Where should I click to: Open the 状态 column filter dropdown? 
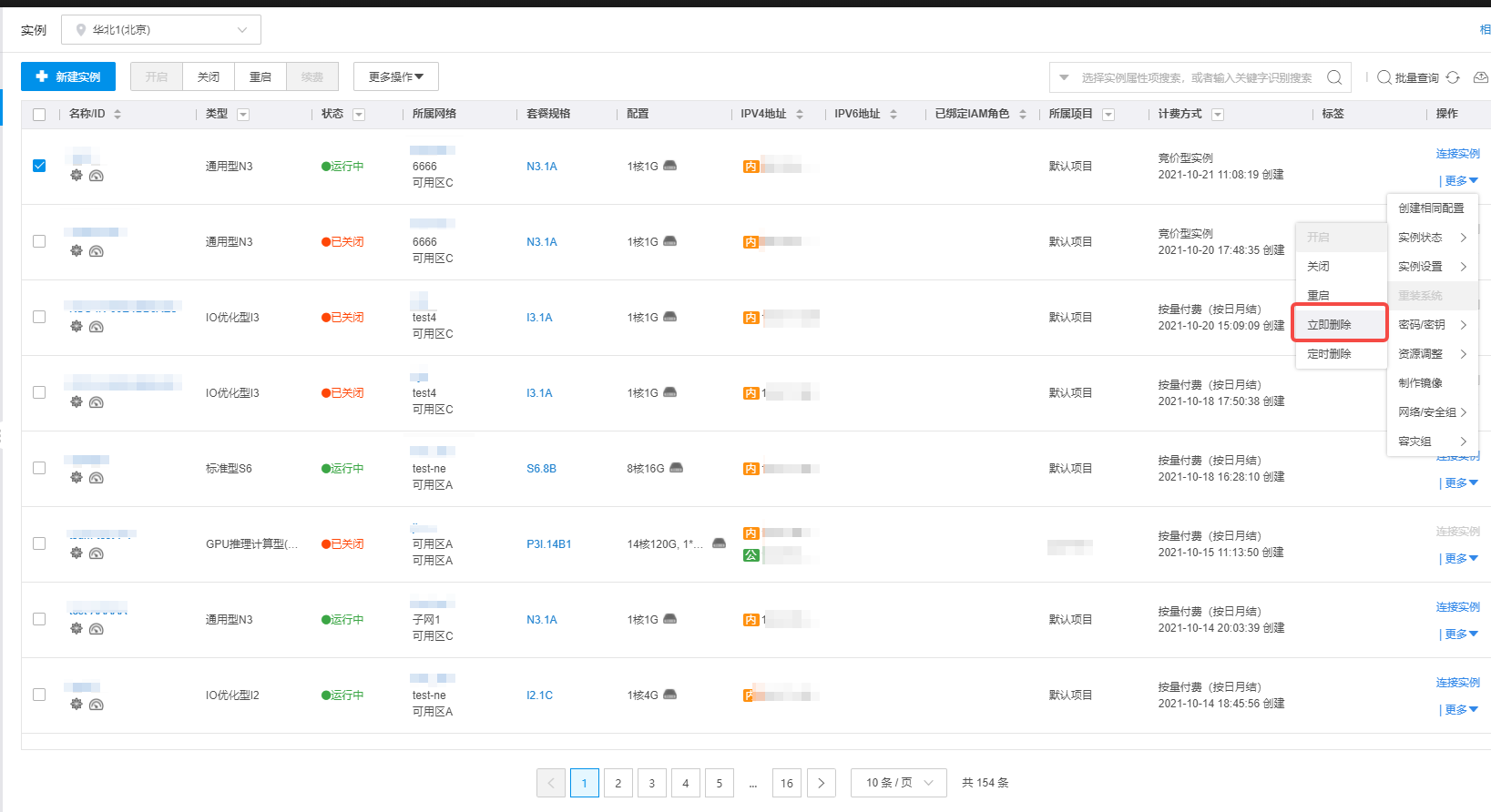[359, 114]
